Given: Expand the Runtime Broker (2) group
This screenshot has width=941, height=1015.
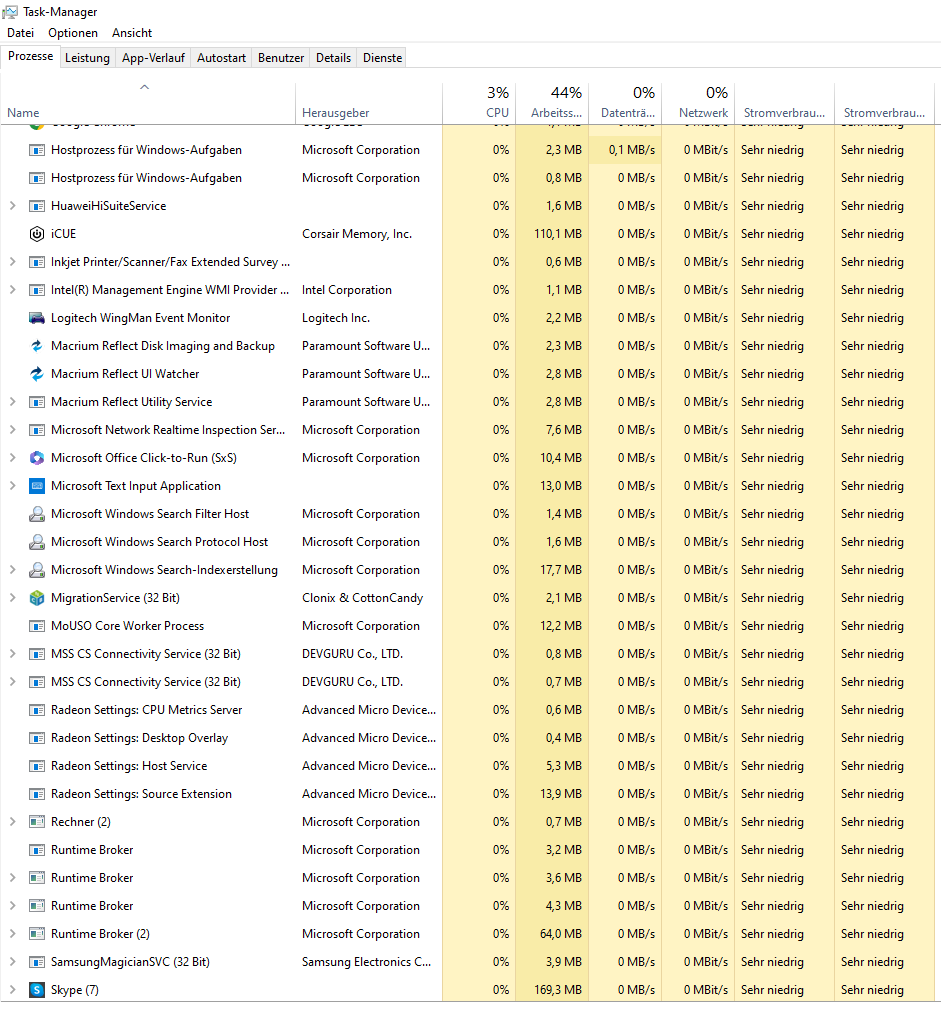Looking at the screenshot, I should [x=12, y=933].
